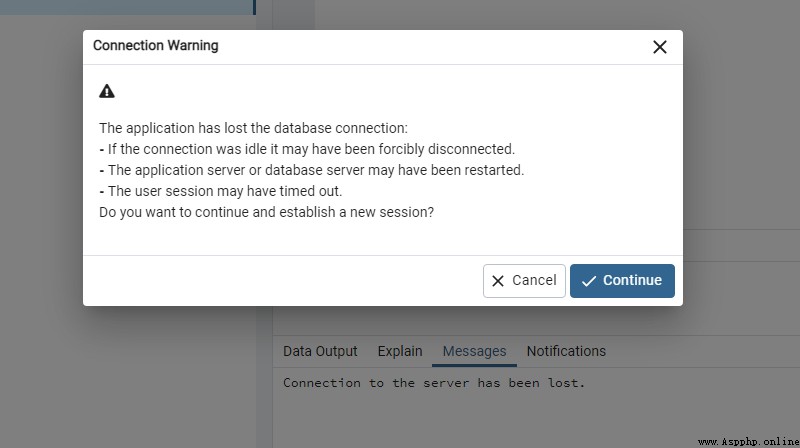Cancel re-establishing the session
800x448 pixels.
[x=524, y=281]
